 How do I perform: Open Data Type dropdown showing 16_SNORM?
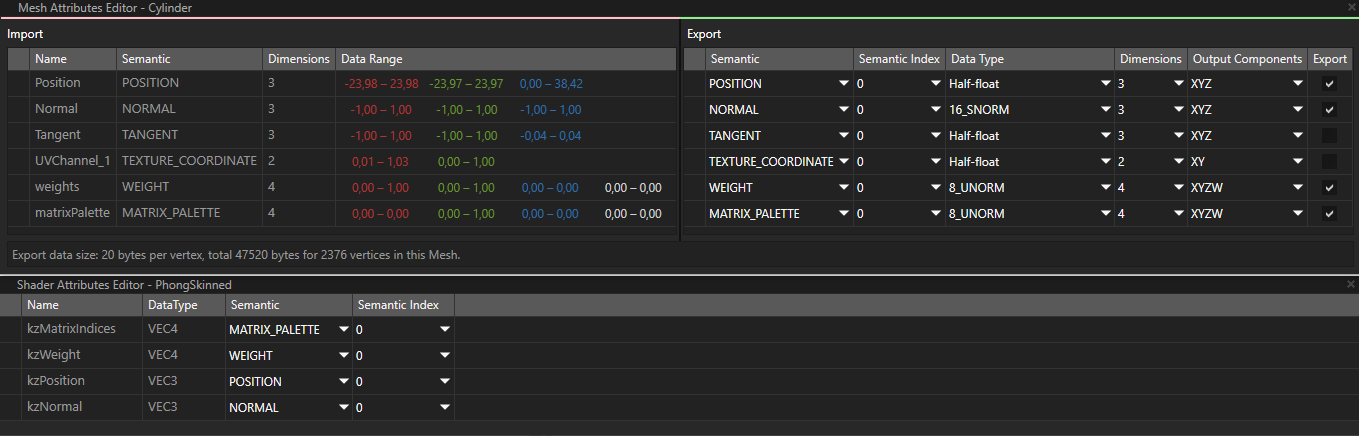click(1030, 110)
